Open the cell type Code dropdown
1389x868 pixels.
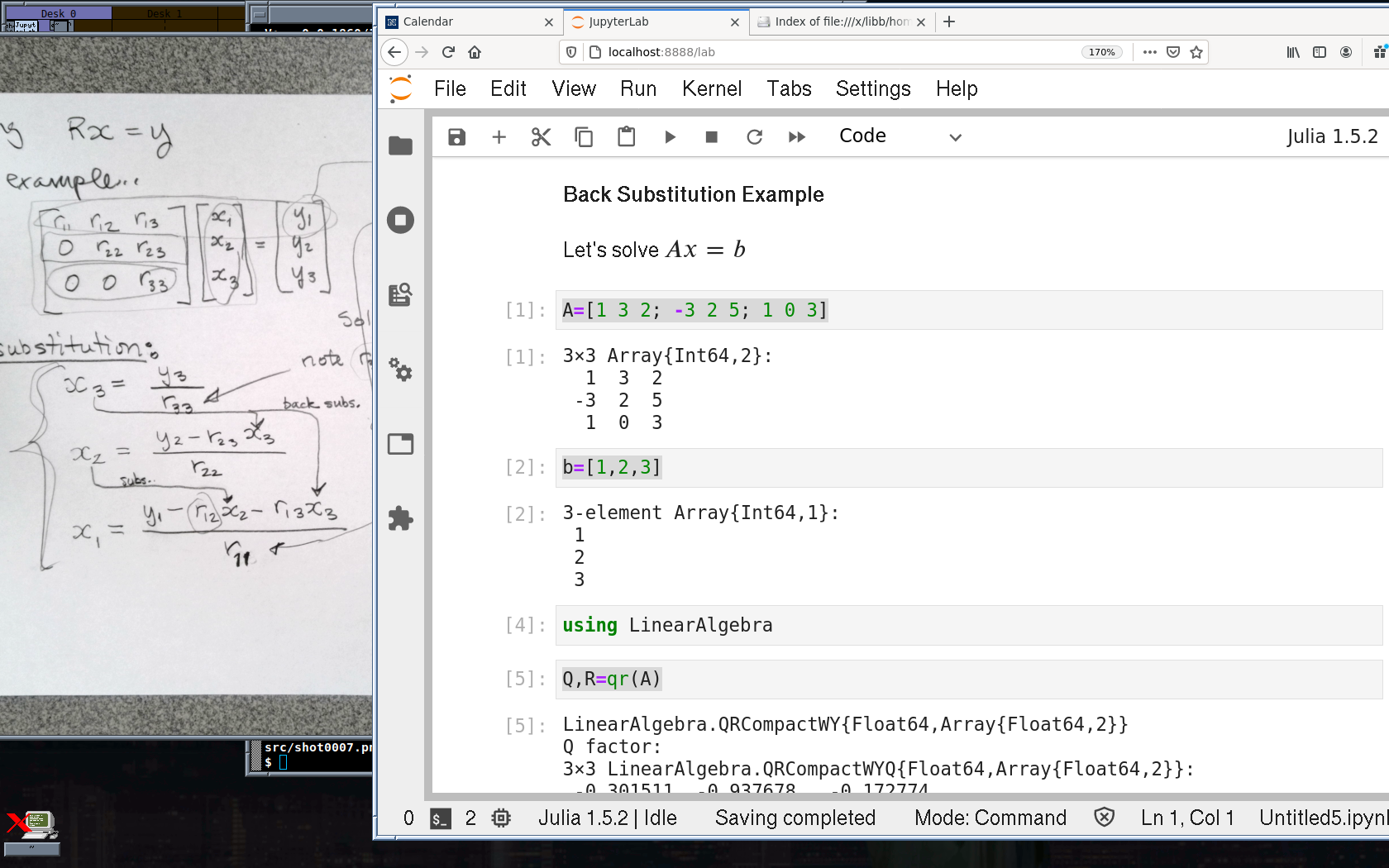(x=900, y=137)
